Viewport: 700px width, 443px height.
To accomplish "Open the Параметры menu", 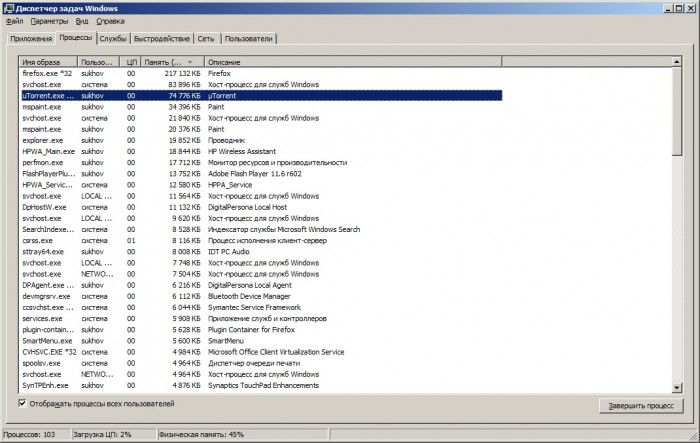I will [x=49, y=21].
